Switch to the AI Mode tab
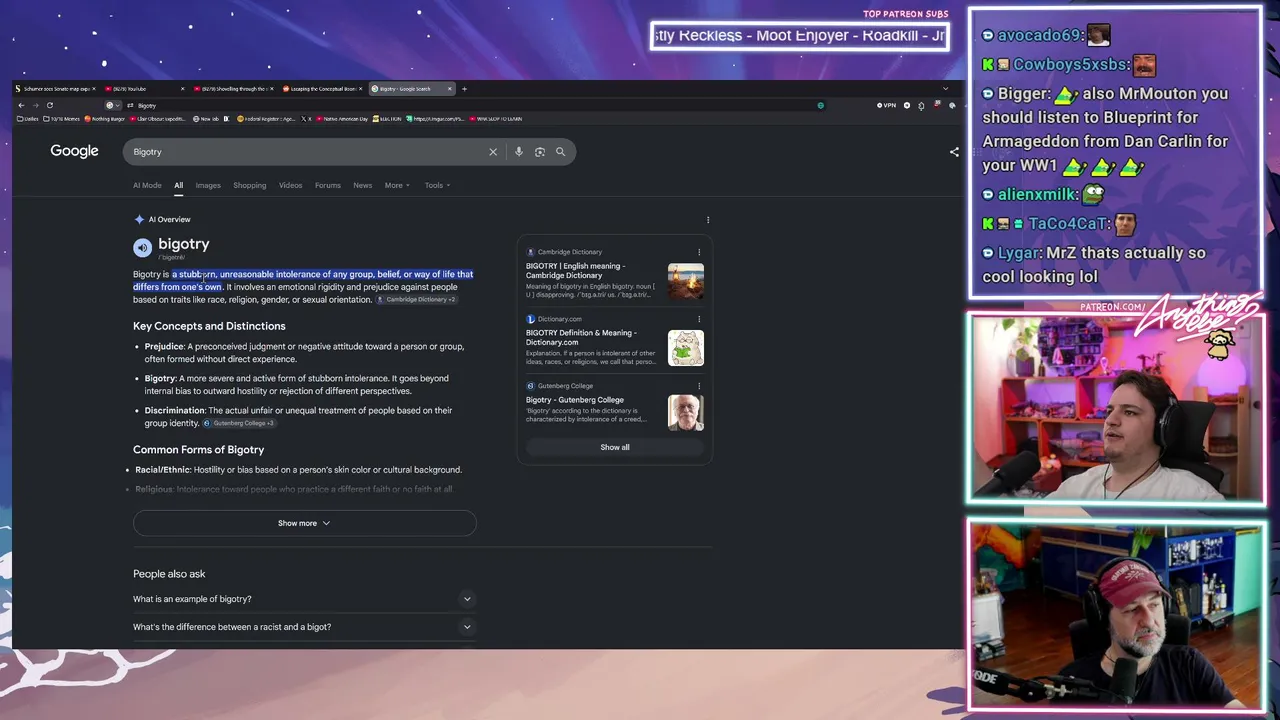1280x720 pixels. tap(147, 185)
